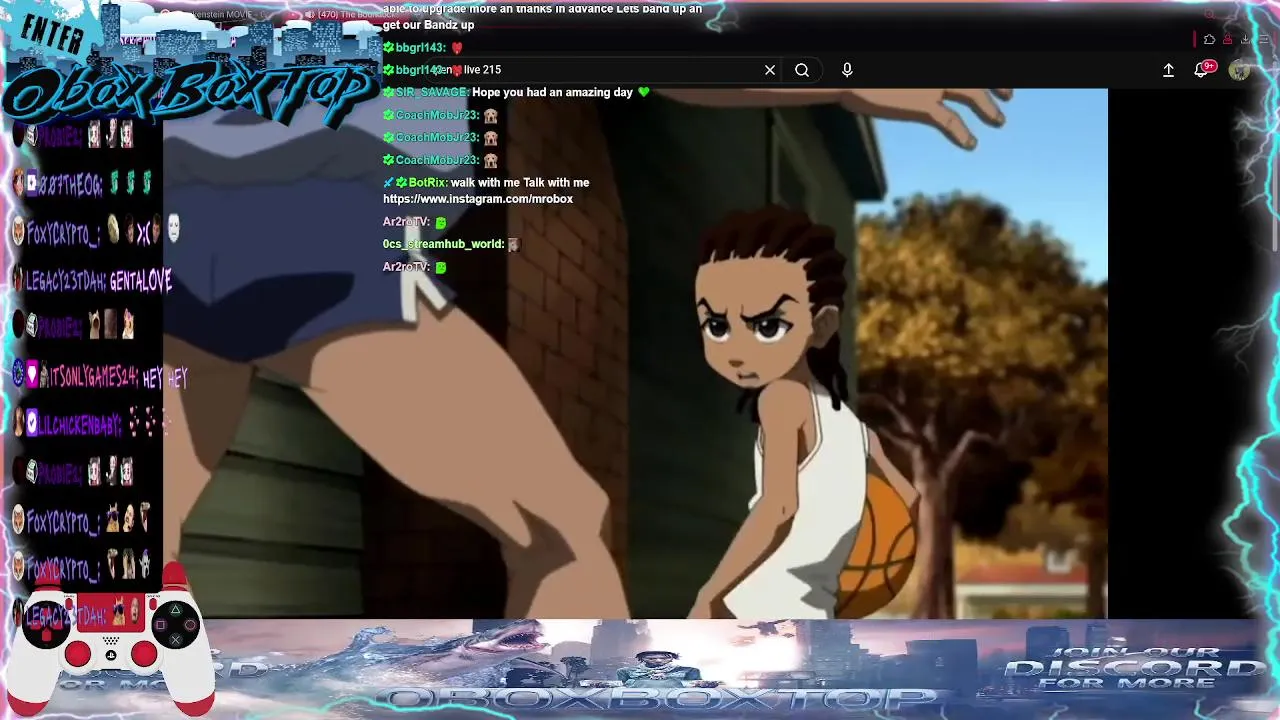
Task: Click the message 'Hope you had an amazing day'
Action: click(553, 93)
